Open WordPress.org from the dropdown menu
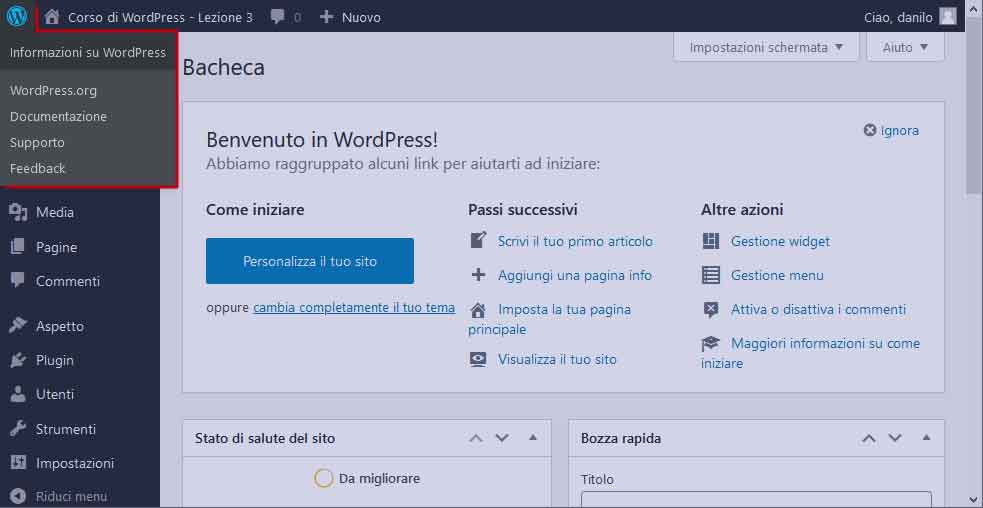983x508 pixels. click(x=53, y=90)
